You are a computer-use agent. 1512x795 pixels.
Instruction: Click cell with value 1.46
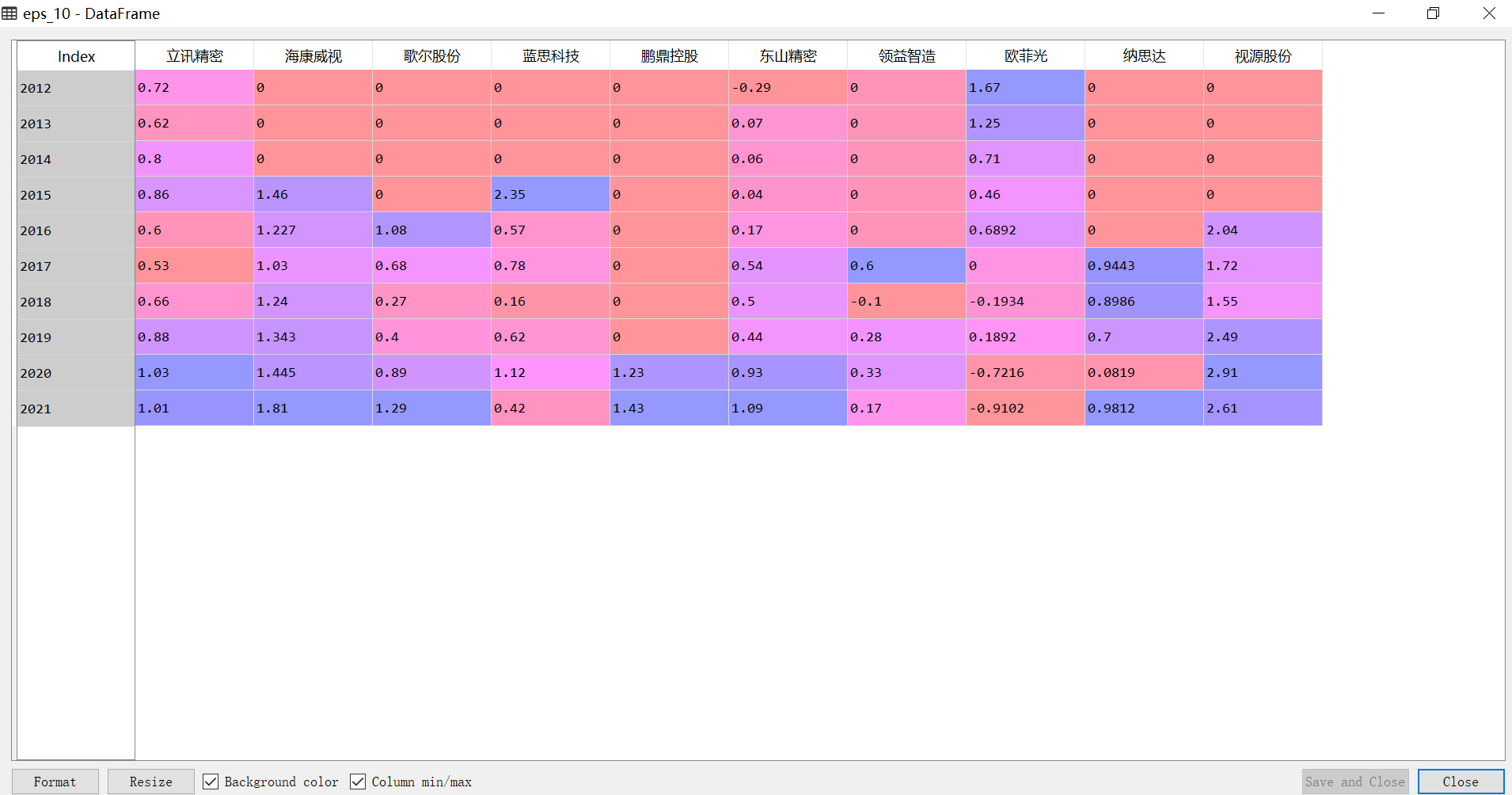313,194
